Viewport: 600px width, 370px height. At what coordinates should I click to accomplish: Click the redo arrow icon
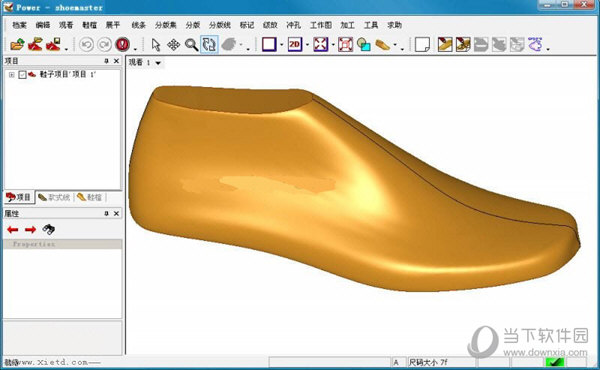(104, 45)
